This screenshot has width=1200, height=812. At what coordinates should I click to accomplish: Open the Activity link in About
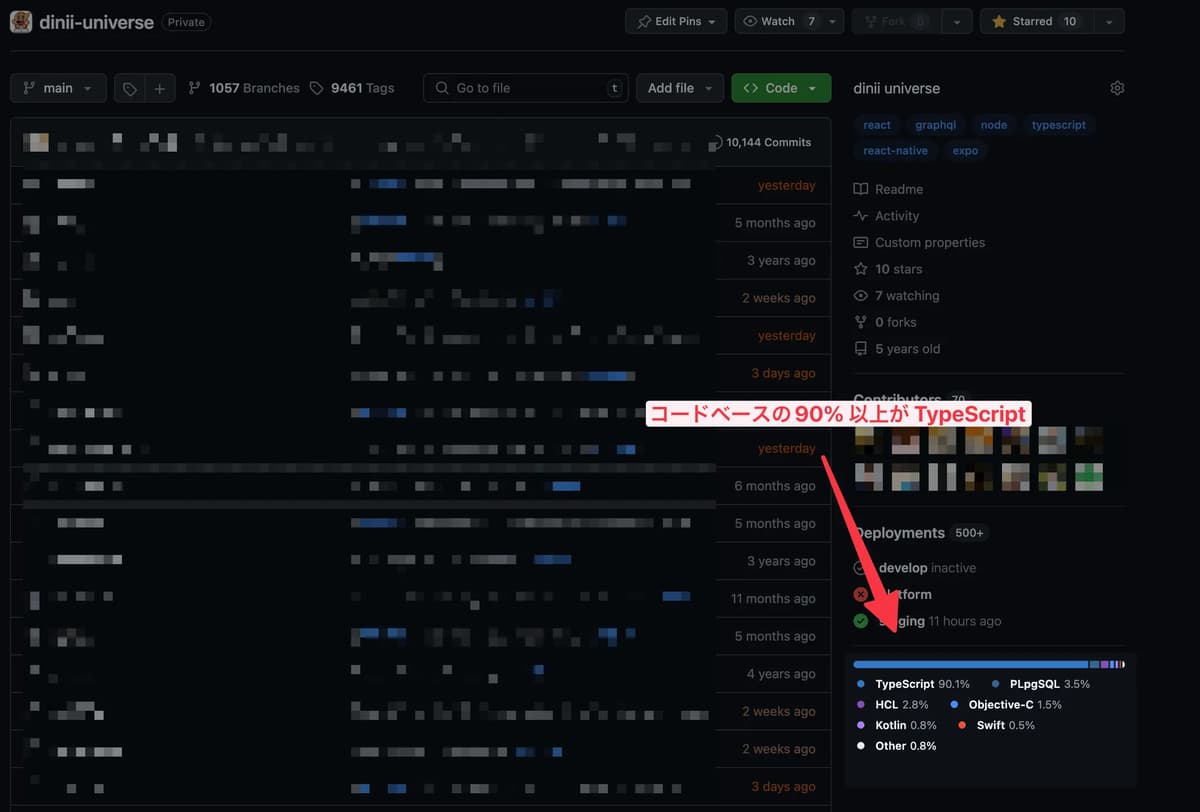(886, 216)
